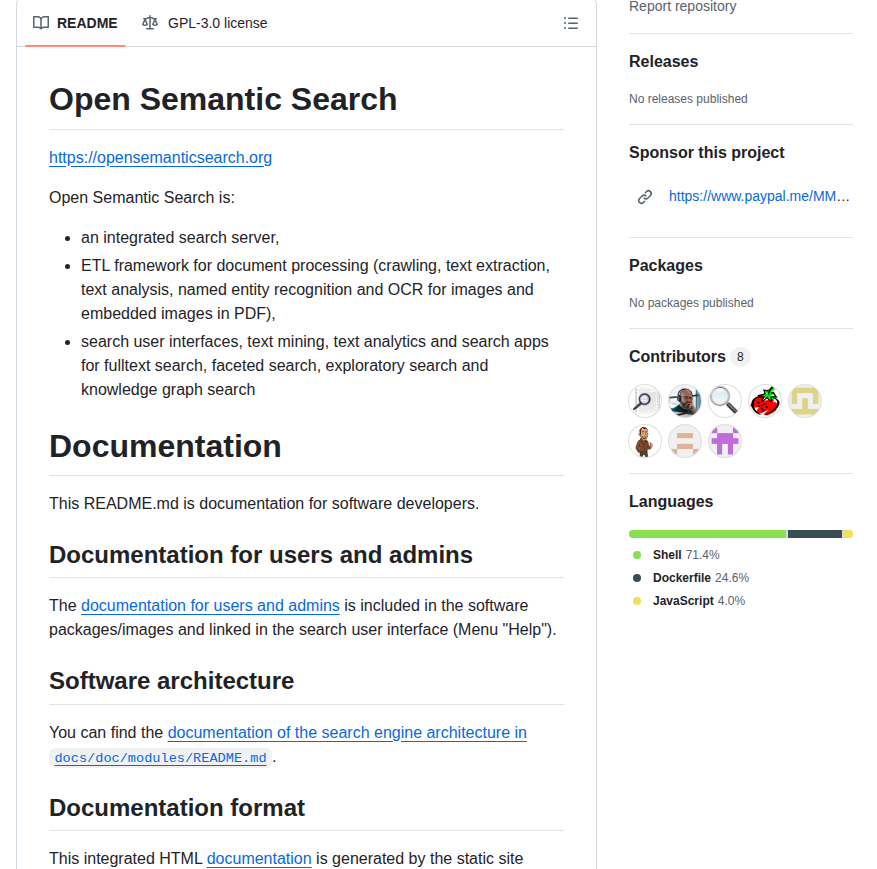Open the opensemanticsearch.org link
The width and height of the screenshot is (877, 869).
pyautogui.click(x=160, y=157)
